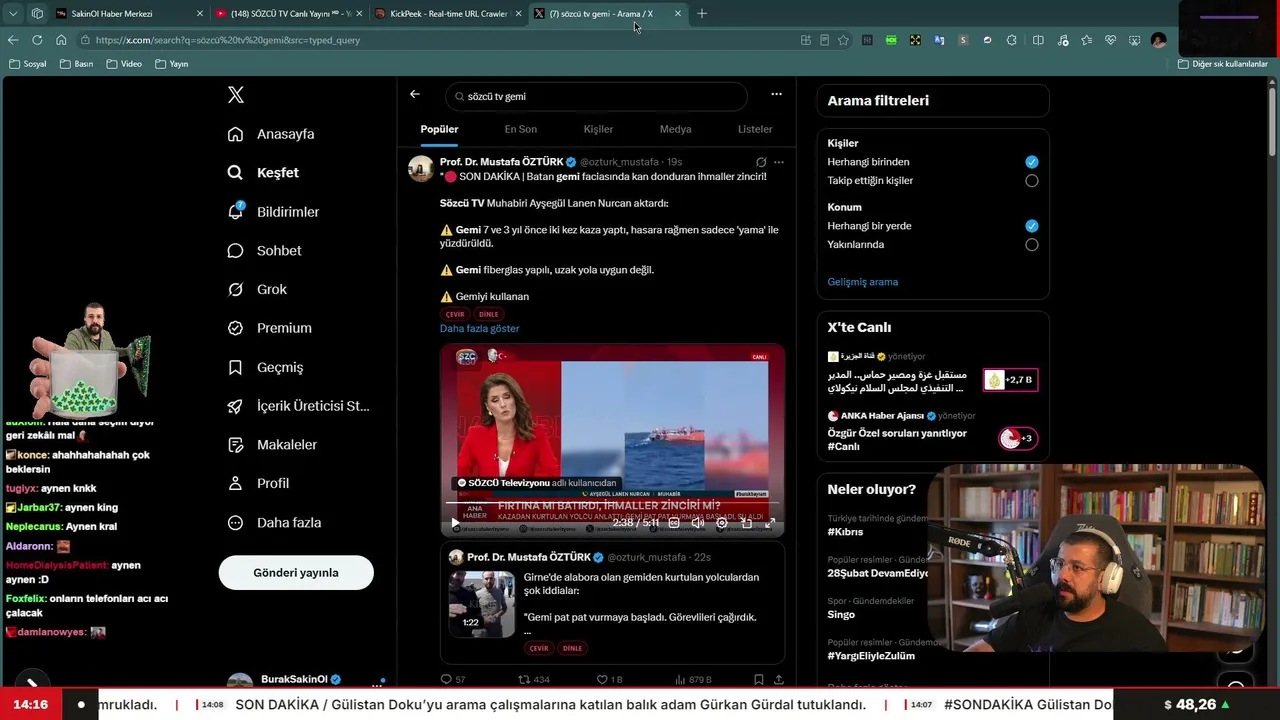1280x720 pixels.
Task: Switch to the Popüler tab
Action: 439,129
